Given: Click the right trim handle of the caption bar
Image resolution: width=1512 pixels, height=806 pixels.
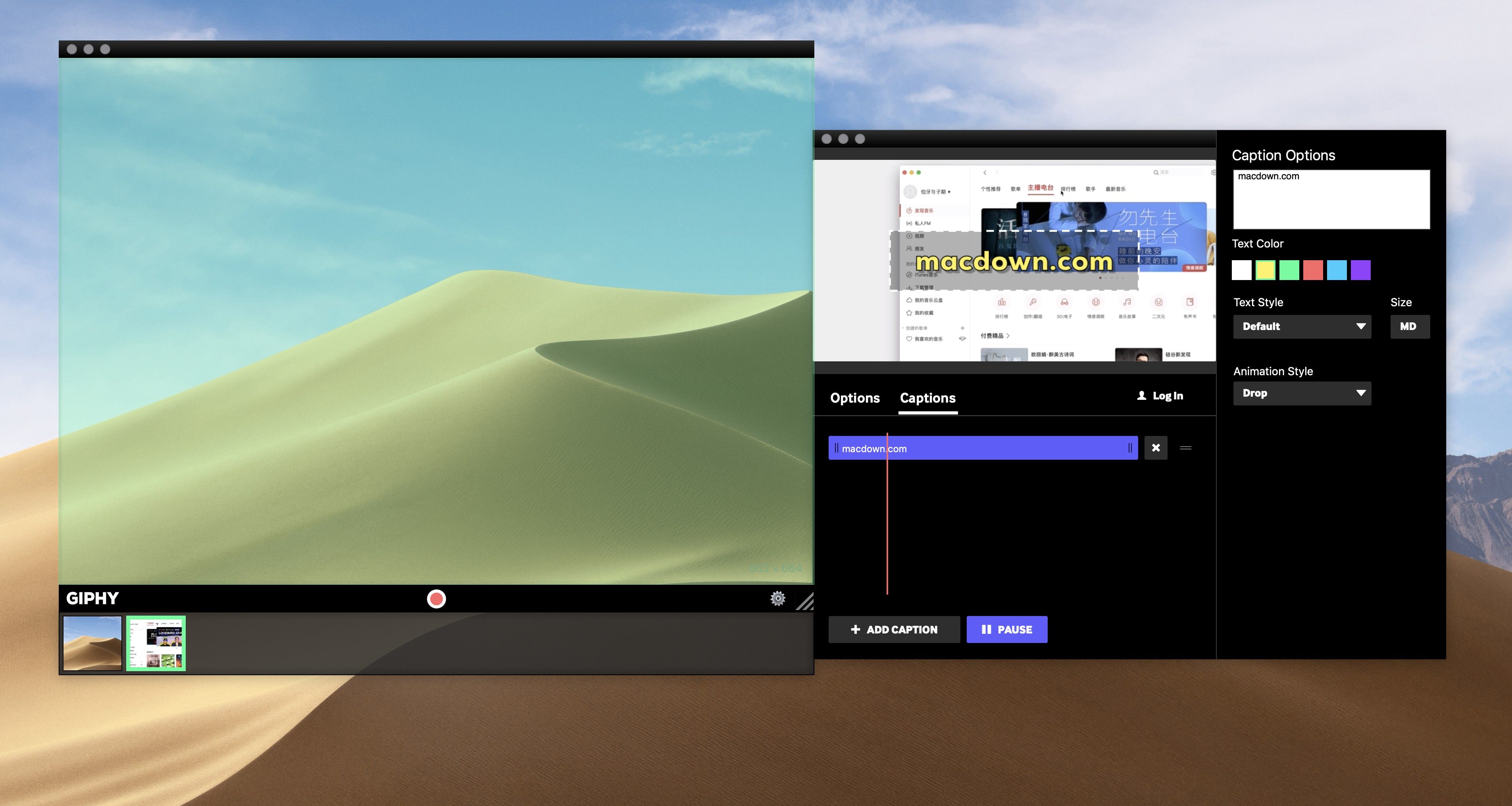Looking at the screenshot, I should coord(1130,448).
